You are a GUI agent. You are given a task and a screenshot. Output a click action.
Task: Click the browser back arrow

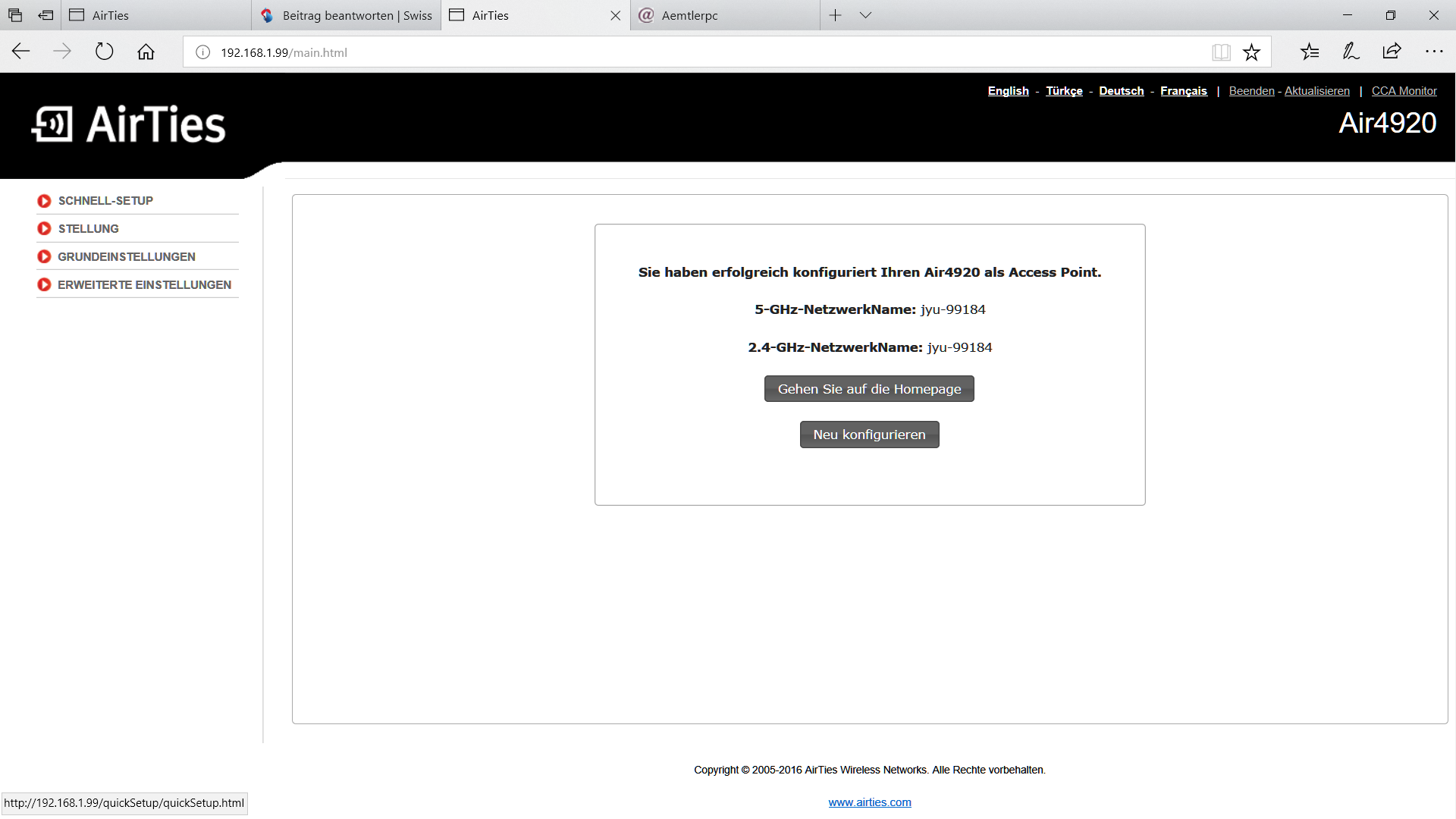pos(20,52)
